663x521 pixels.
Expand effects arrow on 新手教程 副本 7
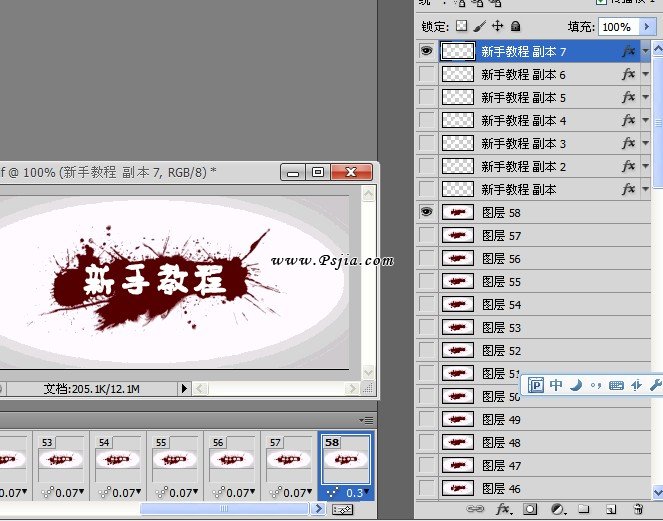(x=645, y=51)
